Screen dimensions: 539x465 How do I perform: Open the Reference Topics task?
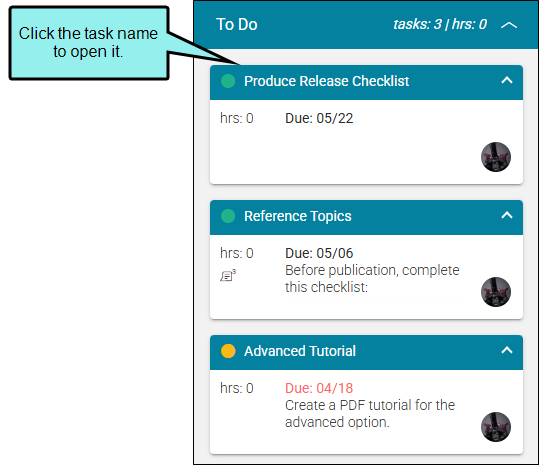[298, 216]
